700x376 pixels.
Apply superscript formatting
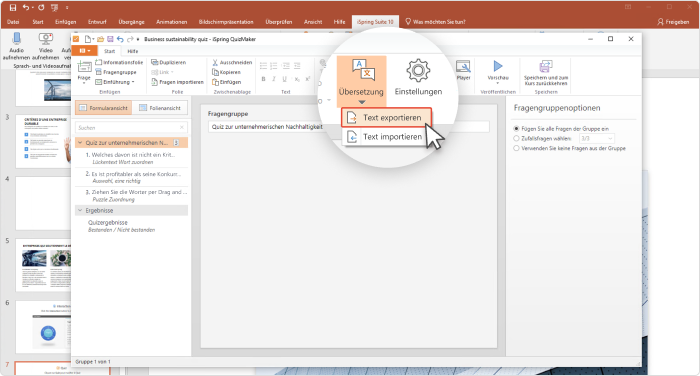click(x=308, y=79)
